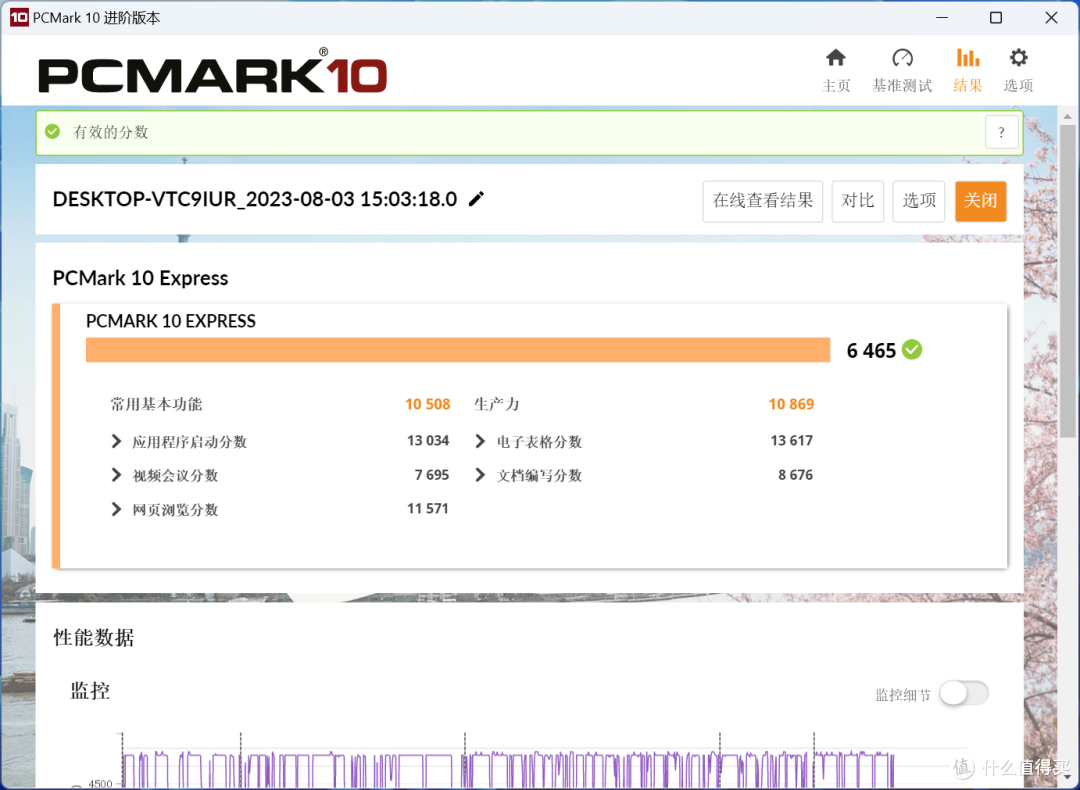The image size is (1080, 790).
Task: Click the 选项 button beside 对比
Action: click(x=919, y=201)
